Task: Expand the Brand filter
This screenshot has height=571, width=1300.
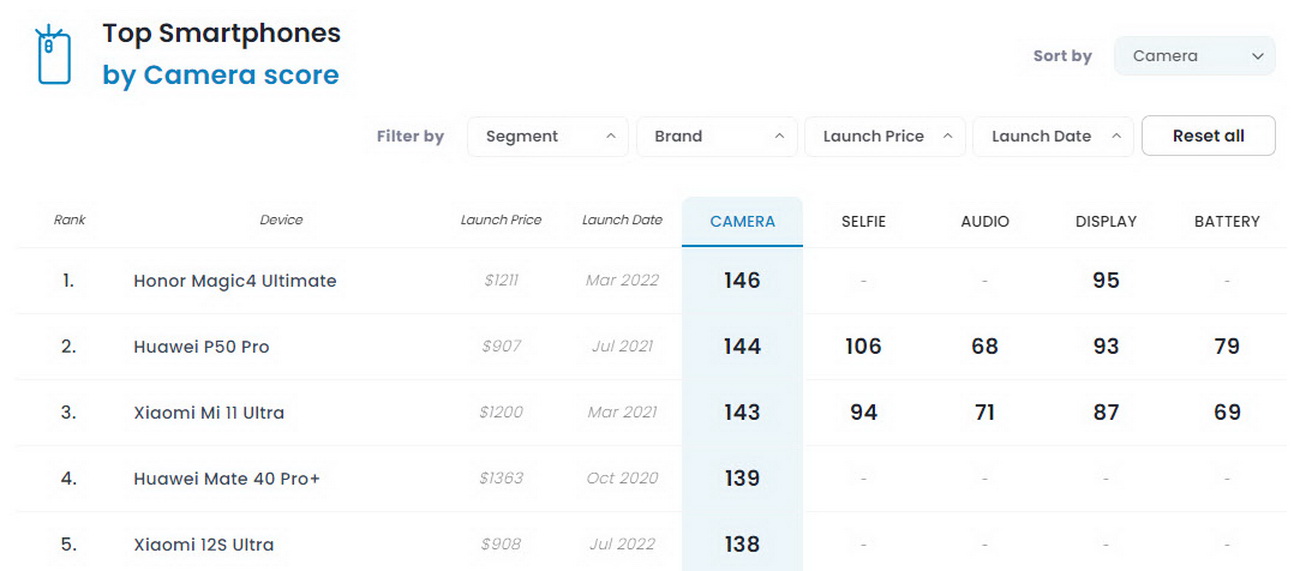Action: [x=717, y=136]
